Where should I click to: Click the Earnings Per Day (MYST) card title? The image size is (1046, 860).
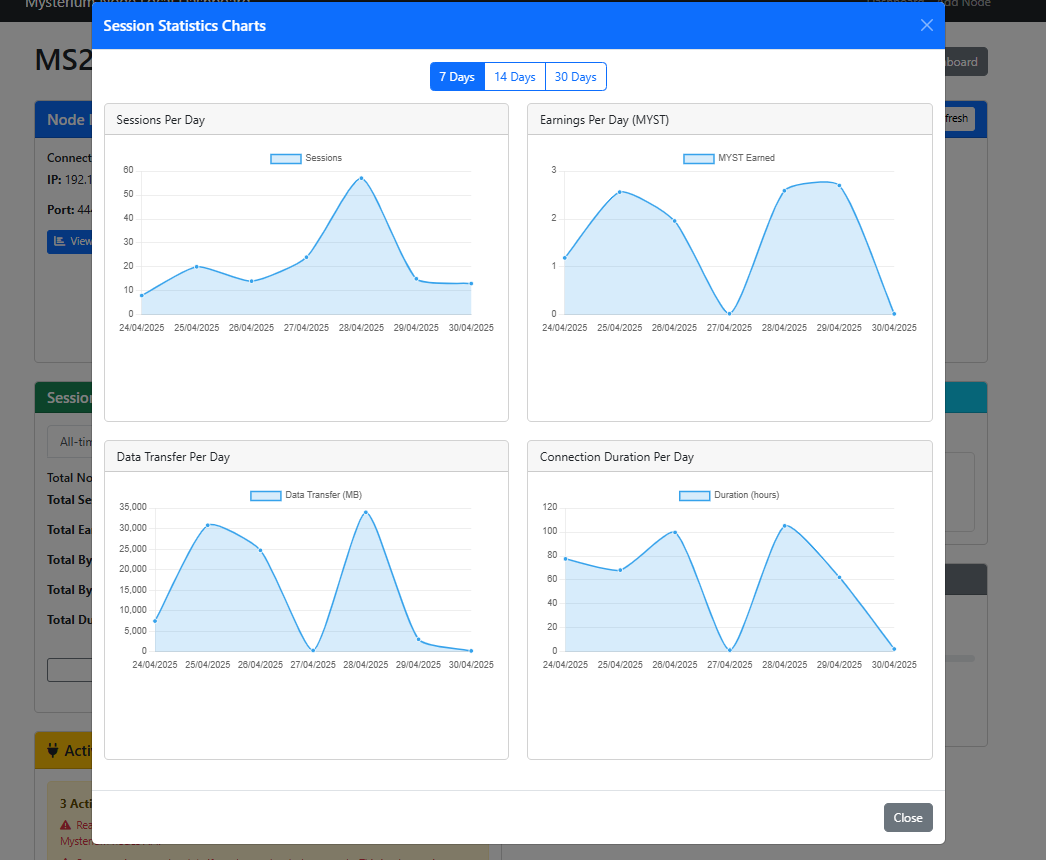pos(604,120)
